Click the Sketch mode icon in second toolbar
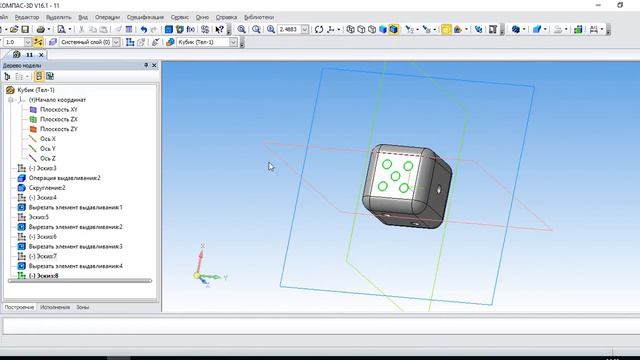 pos(130,42)
